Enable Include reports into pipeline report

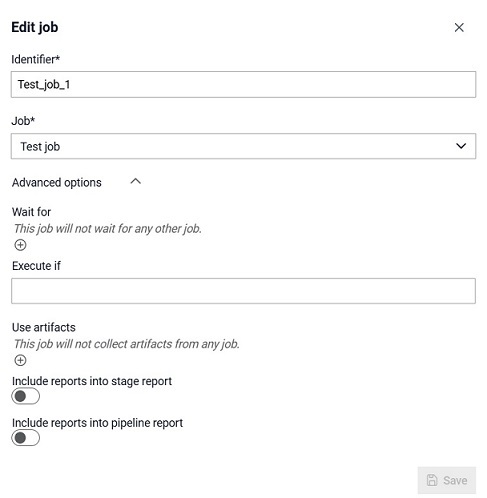[25, 438]
